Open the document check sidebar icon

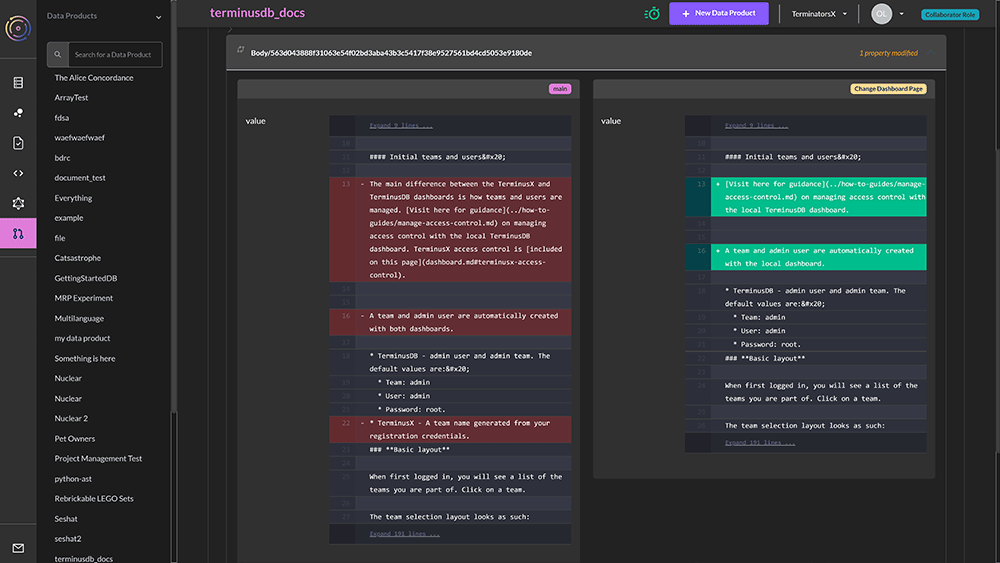pos(18,143)
